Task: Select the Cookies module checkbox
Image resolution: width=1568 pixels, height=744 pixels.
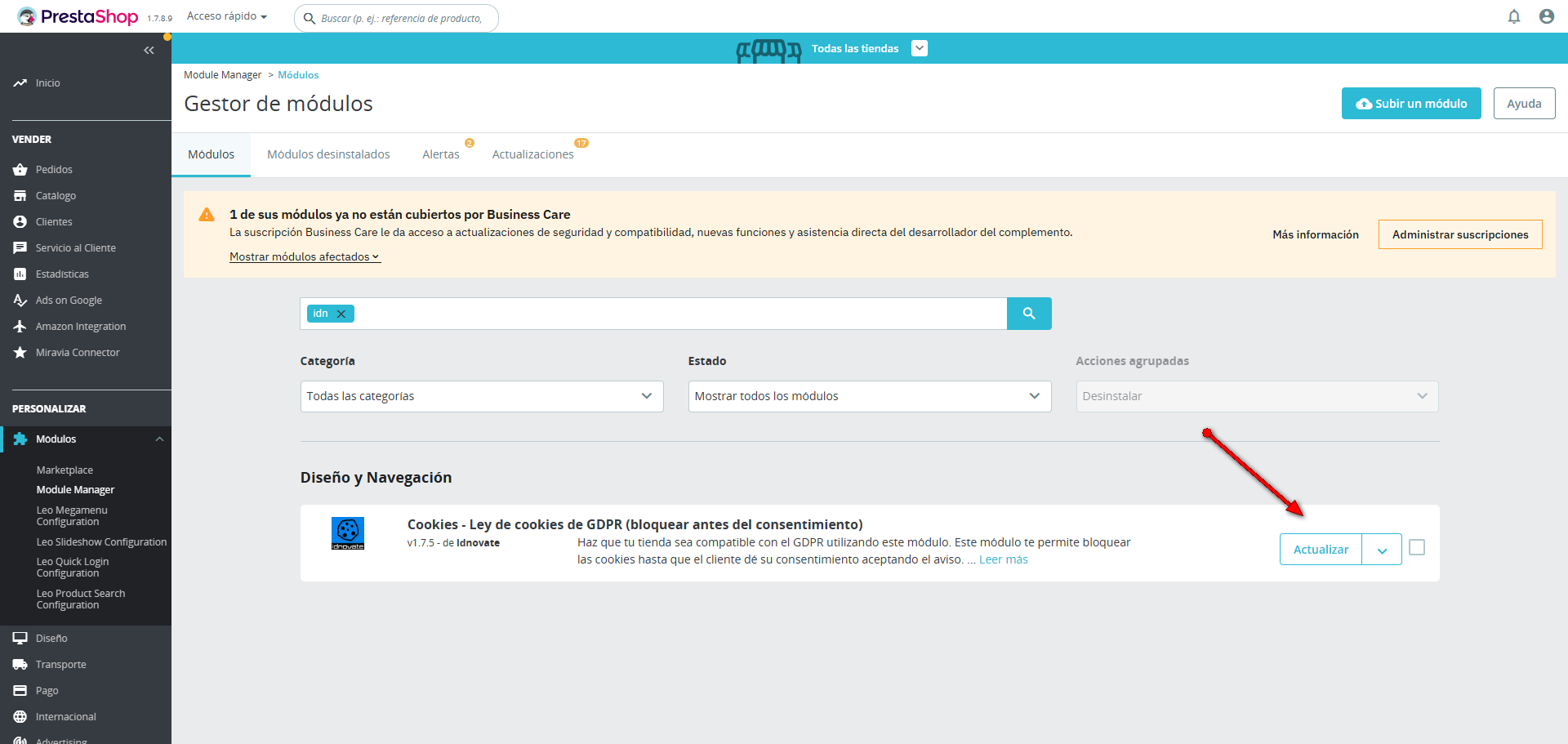Action: (x=1417, y=547)
